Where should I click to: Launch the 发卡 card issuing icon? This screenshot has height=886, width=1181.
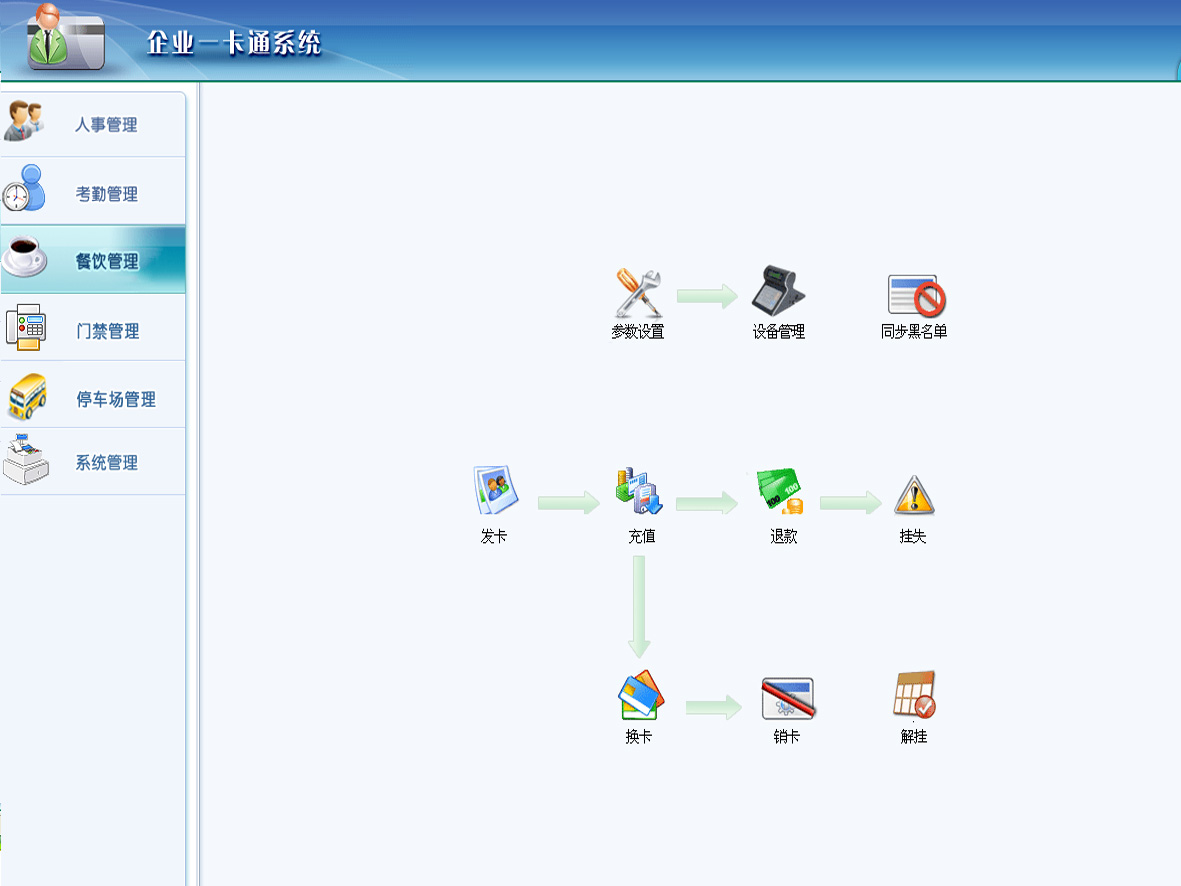click(493, 491)
